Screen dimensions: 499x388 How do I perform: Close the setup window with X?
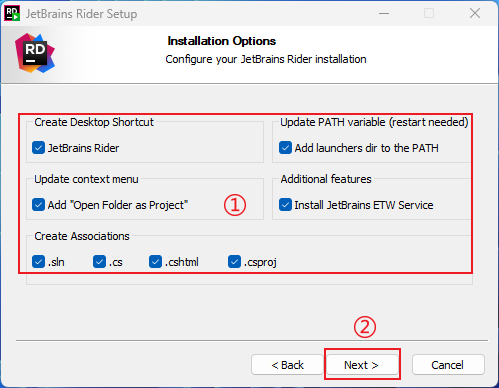click(x=475, y=13)
